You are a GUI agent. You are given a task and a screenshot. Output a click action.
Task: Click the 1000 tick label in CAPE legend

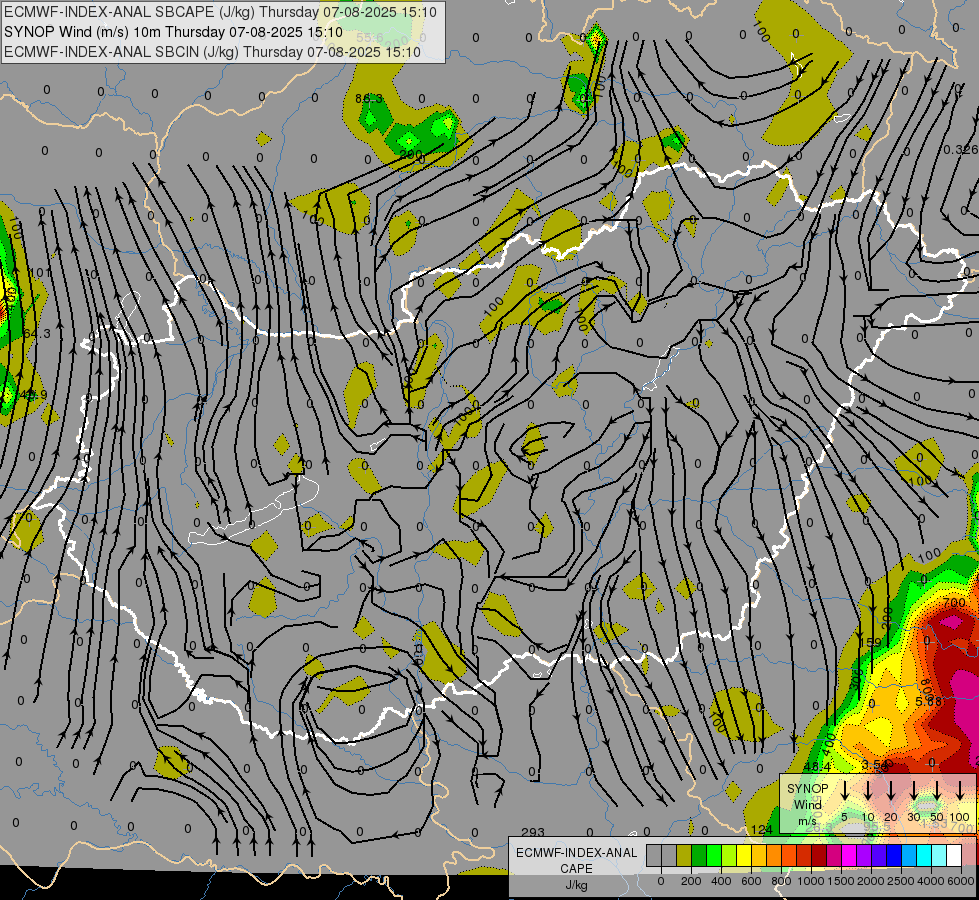click(811, 881)
